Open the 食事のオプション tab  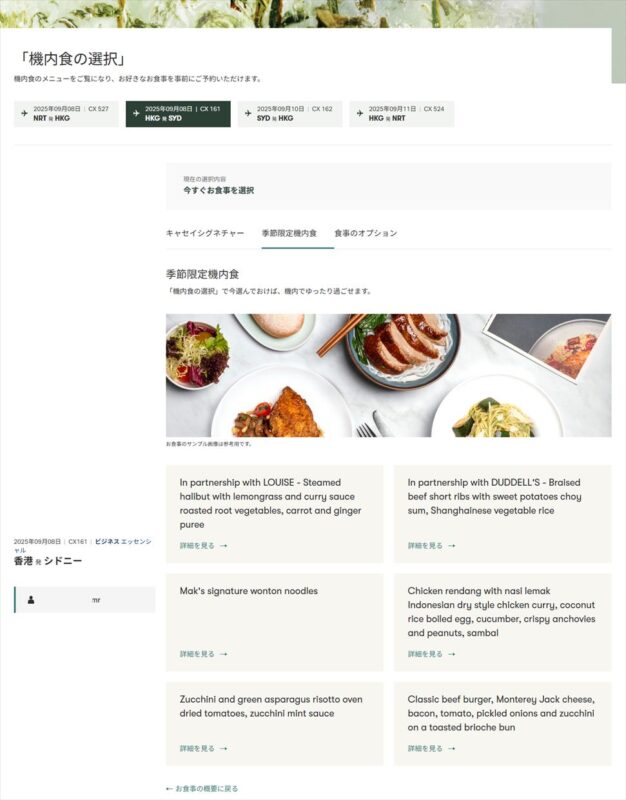365,233
